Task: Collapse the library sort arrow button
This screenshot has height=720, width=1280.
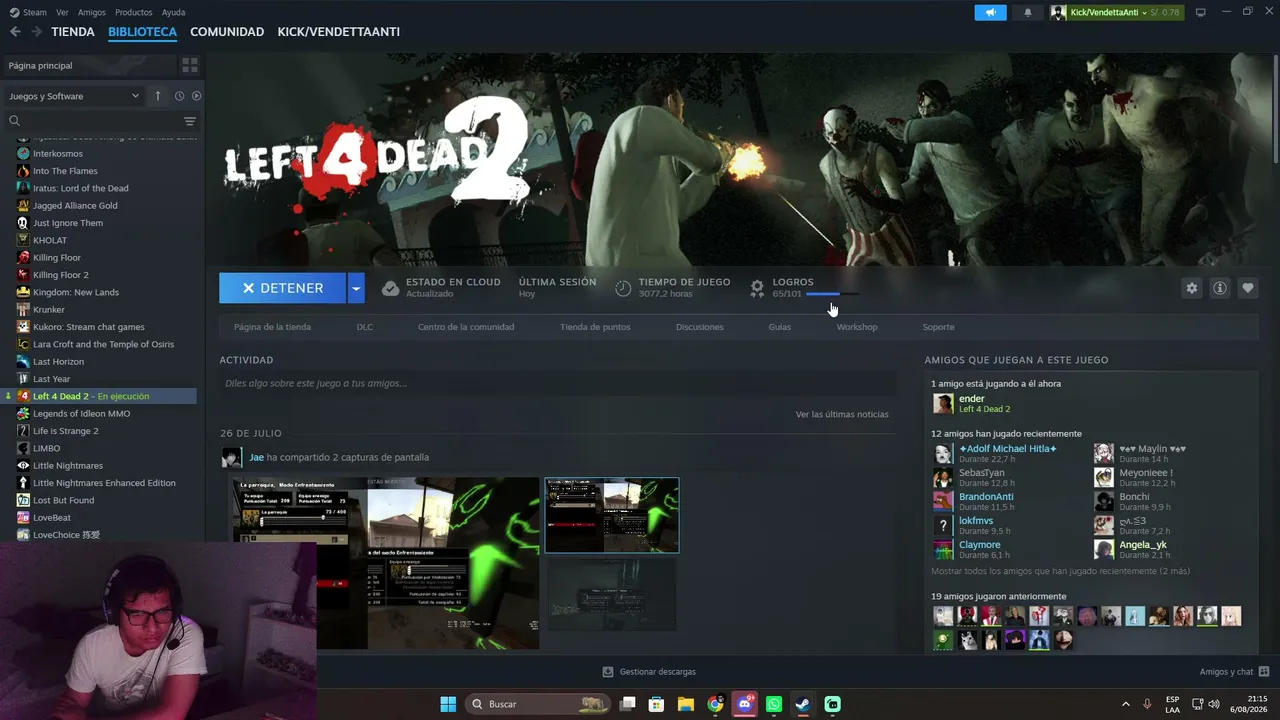Action: [x=157, y=96]
